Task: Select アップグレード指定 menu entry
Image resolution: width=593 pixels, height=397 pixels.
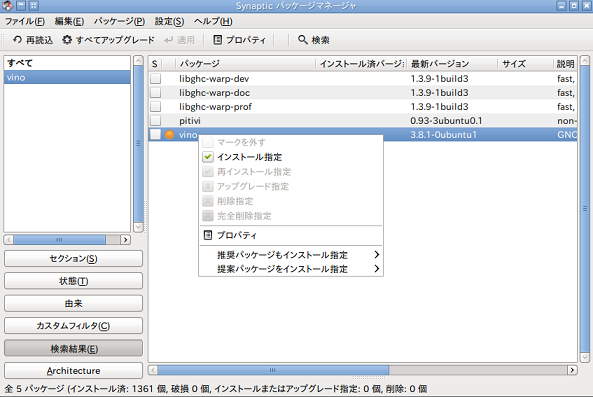Action: tap(290, 186)
